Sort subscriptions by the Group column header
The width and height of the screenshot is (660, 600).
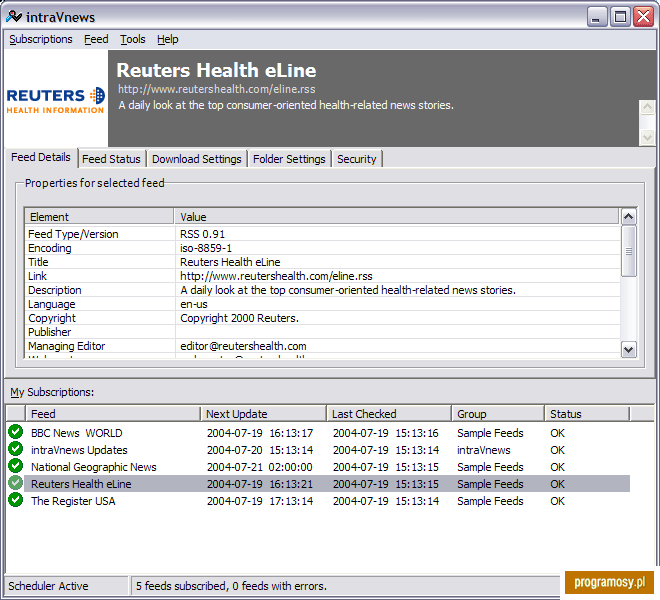(498, 414)
